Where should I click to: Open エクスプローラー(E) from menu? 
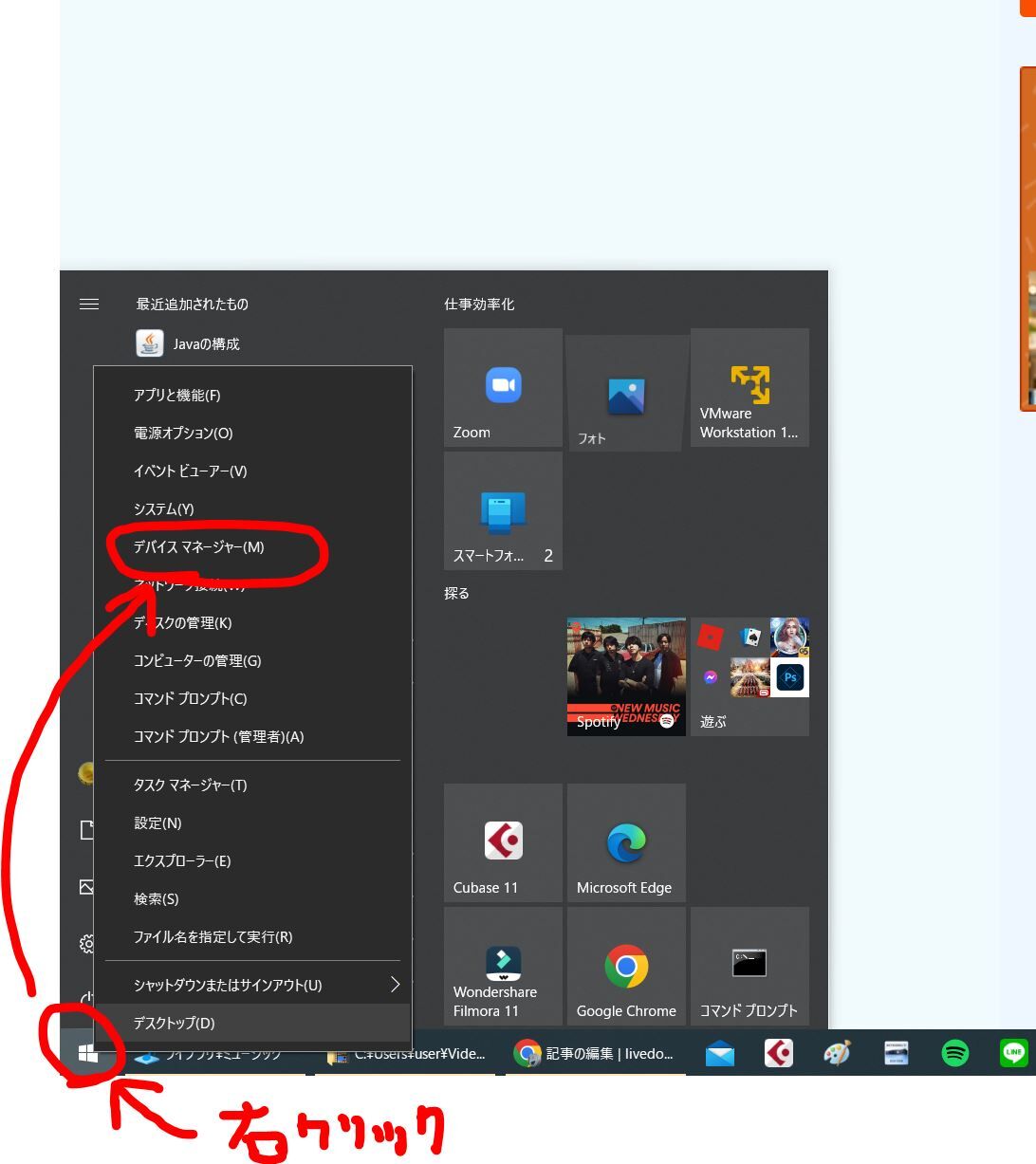[252, 860]
